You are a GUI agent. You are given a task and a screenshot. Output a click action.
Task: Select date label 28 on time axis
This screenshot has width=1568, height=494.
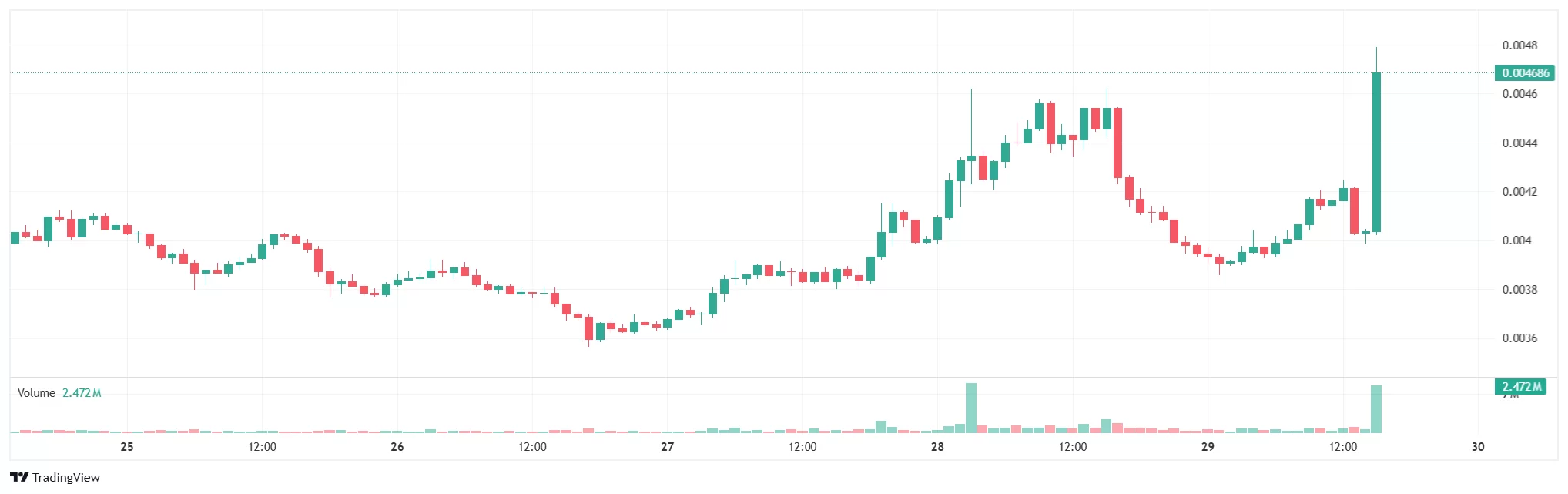pyautogui.click(x=937, y=447)
